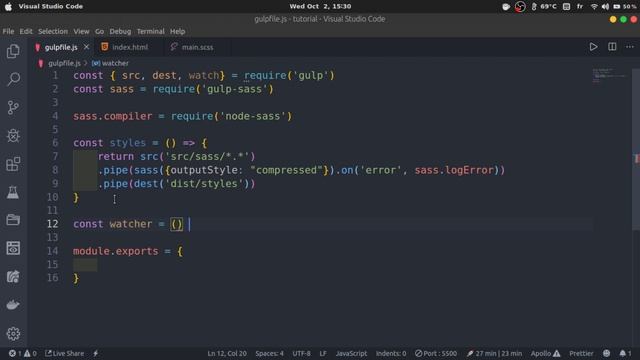The height and width of the screenshot is (360, 640).
Task: Click the 27 min | 23 min timer
Action: (494, 353)
